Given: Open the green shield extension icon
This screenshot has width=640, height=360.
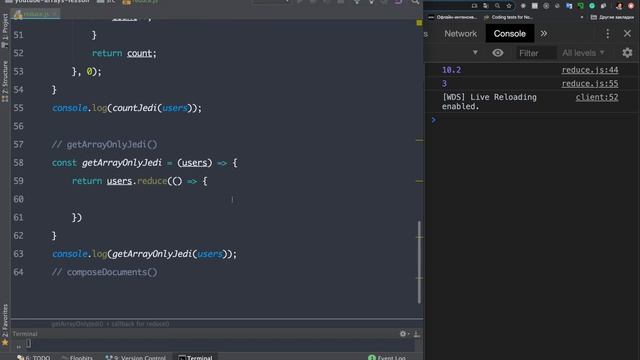Looking at the screenshot, I should tap(580, 6).
